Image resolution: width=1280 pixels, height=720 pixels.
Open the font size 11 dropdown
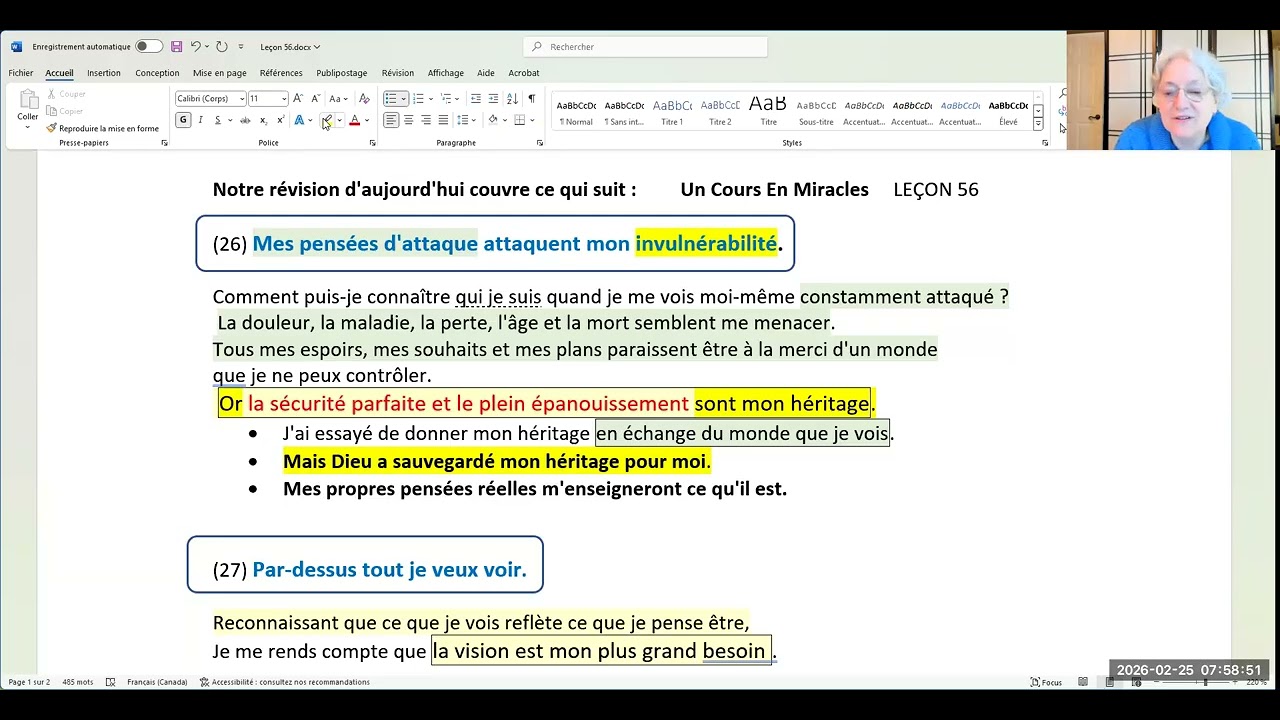(284, 99)
